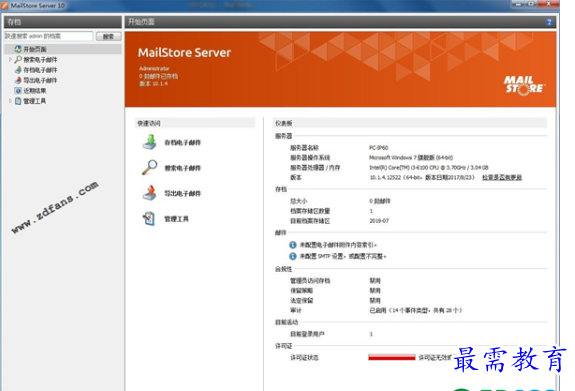Click the MailStore Server banner title
Viewport: 575px width, 391px height.
(x=184, y=53)
